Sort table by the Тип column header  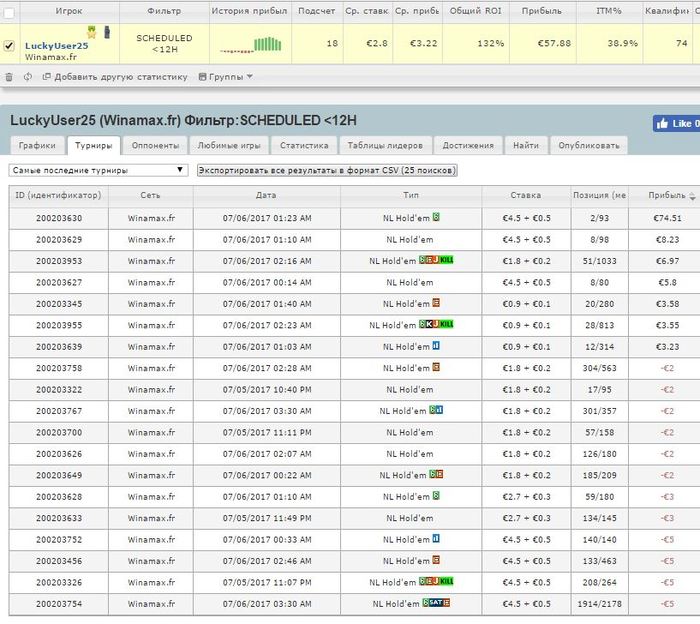coord(411,195)
